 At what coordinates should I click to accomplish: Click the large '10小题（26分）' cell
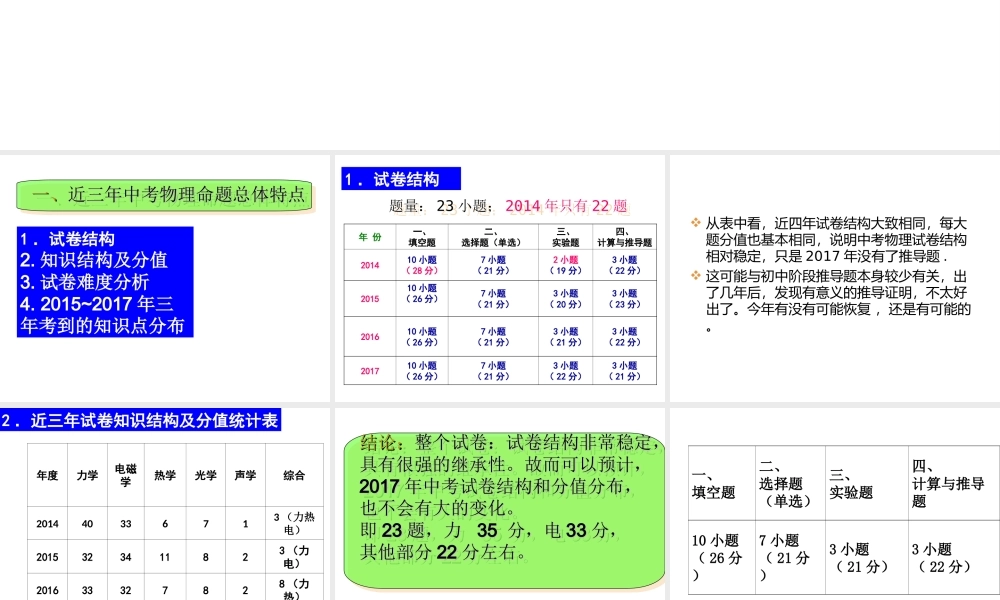pyautogui.click(x=721, y=557)
